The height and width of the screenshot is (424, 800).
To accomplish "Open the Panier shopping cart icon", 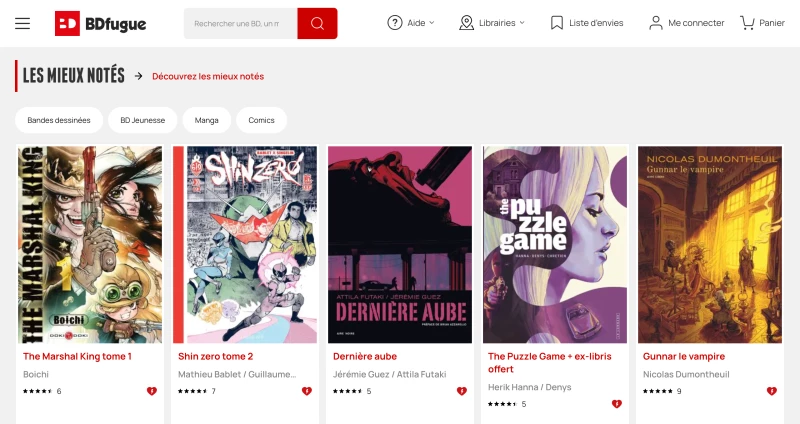I will 747,23.
